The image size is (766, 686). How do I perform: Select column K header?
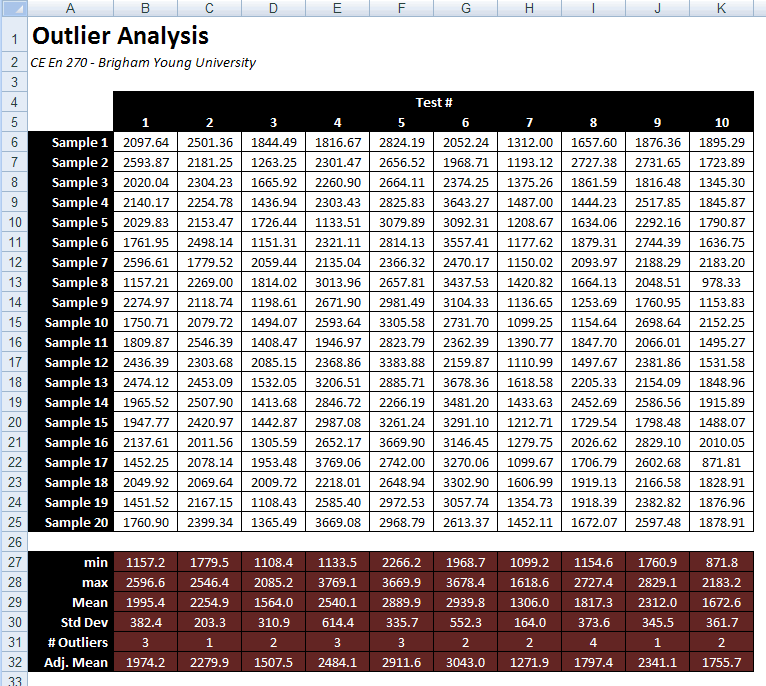click(722, 8)
